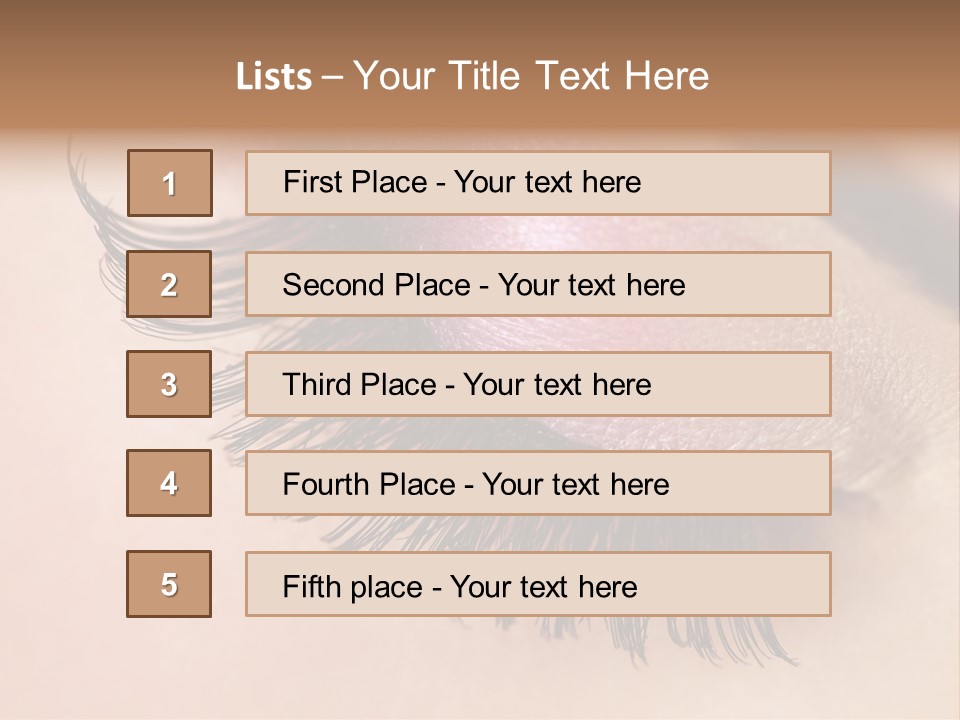Click the Fourth Place text bar
This screenshot has height=720, width=960.
(x=538, y=483)
